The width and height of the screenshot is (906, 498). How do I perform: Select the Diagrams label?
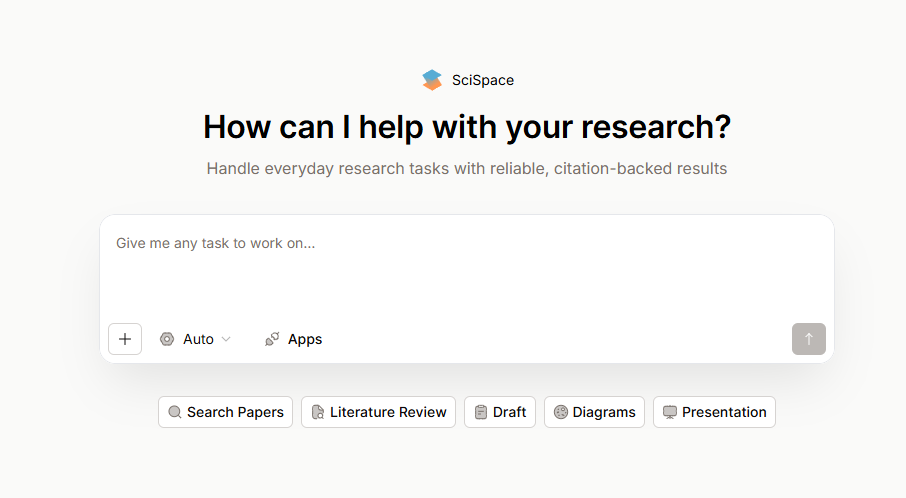(604, 412)
